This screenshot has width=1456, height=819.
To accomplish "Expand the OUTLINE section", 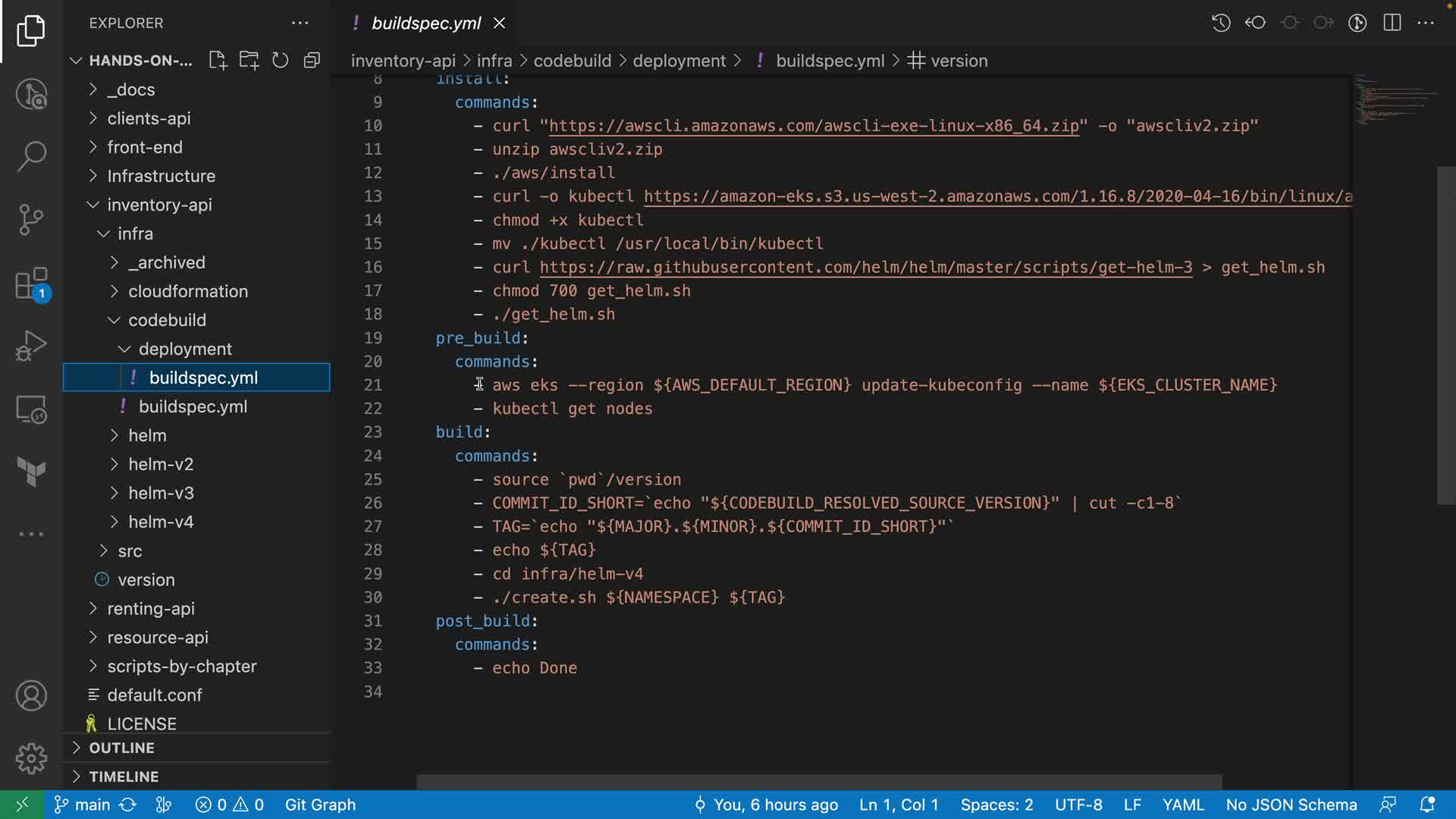I will [121, 748].
